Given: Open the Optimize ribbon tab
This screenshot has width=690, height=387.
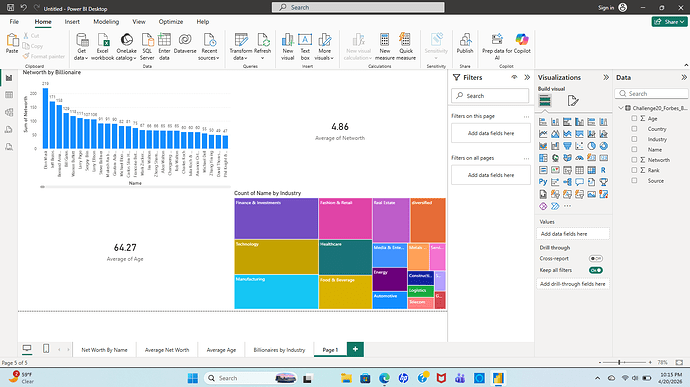Looking at the screenshot, I should (171, 22).
